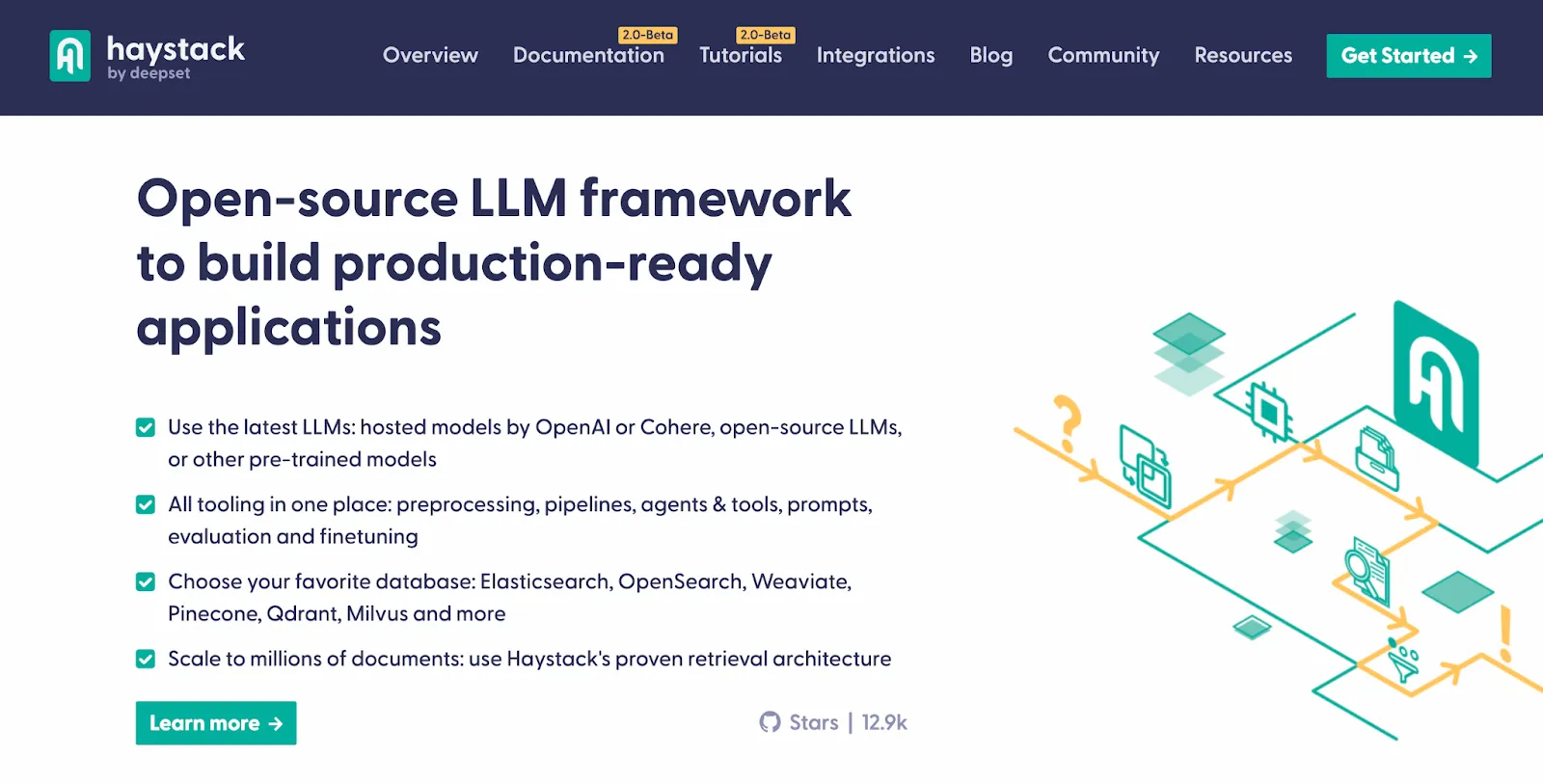Click the checkbox beside 'Choose your favorite database'
The height and width of the screenshot is (784, 1543).
coord(146,581)
